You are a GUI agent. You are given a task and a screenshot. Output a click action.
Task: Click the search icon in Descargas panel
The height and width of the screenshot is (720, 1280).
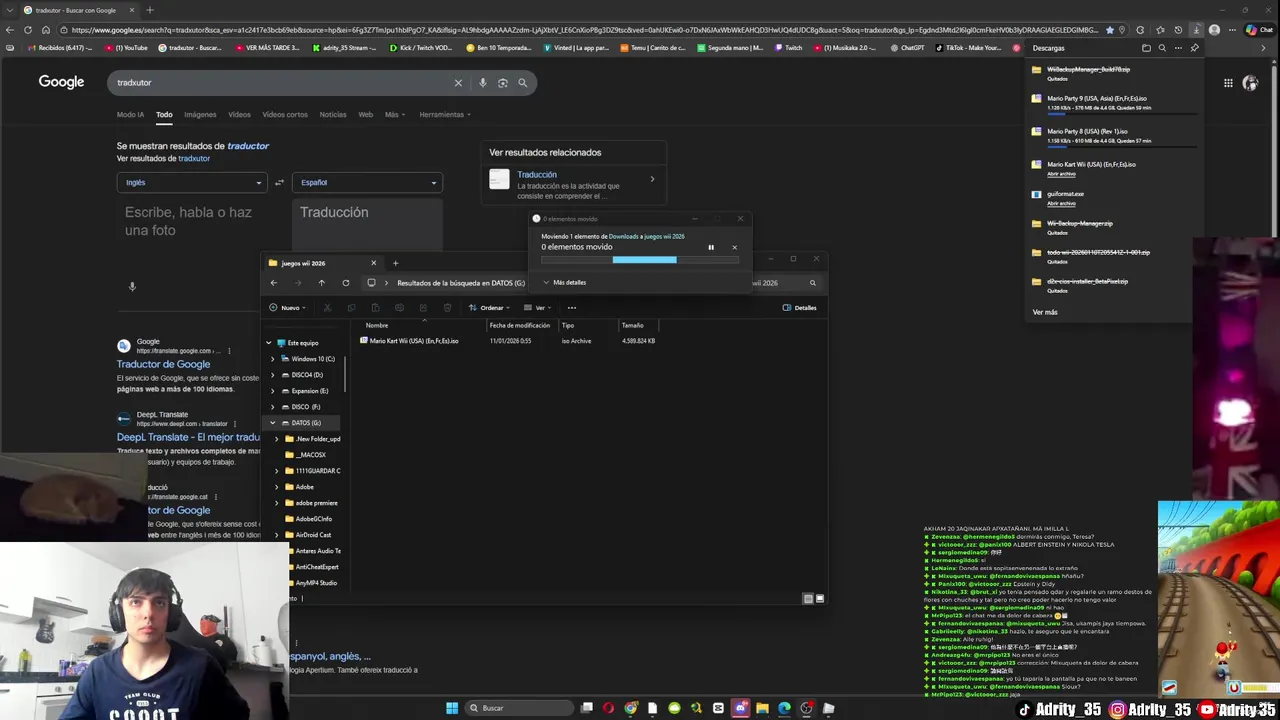point(1162,48)
